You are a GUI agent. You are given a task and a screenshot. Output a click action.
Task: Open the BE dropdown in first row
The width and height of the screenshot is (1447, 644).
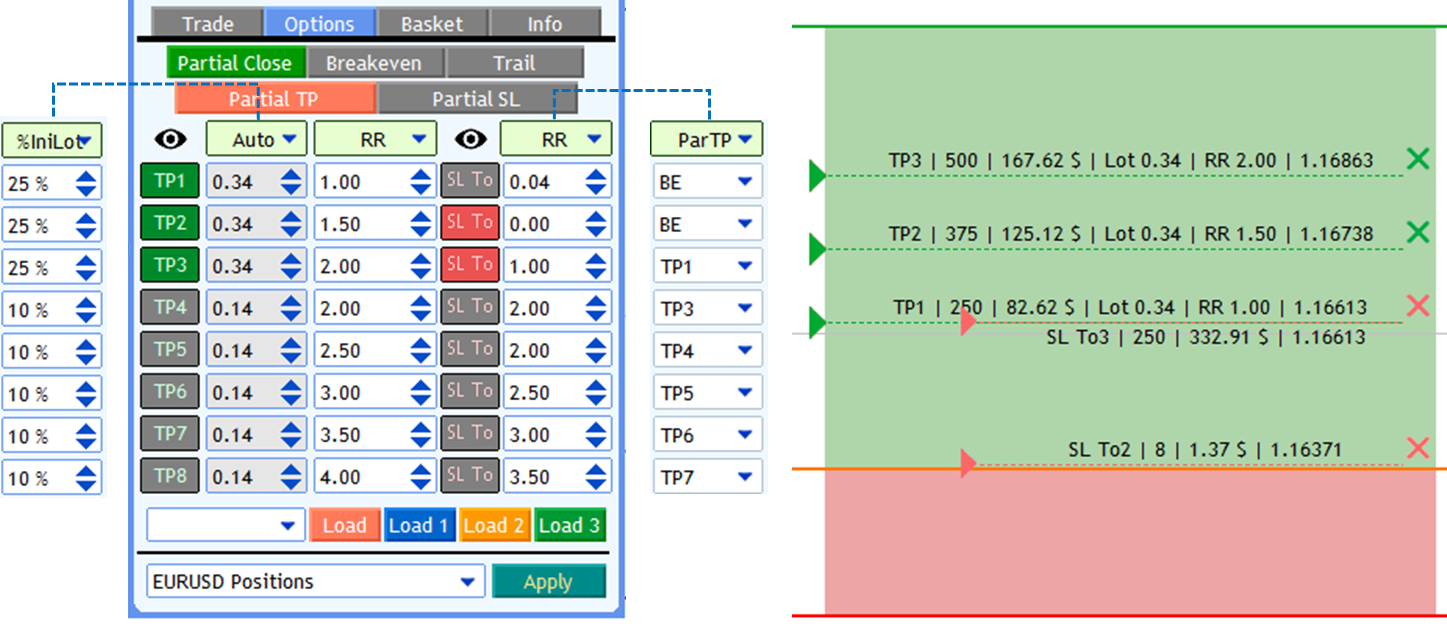[x=708, y=182]
